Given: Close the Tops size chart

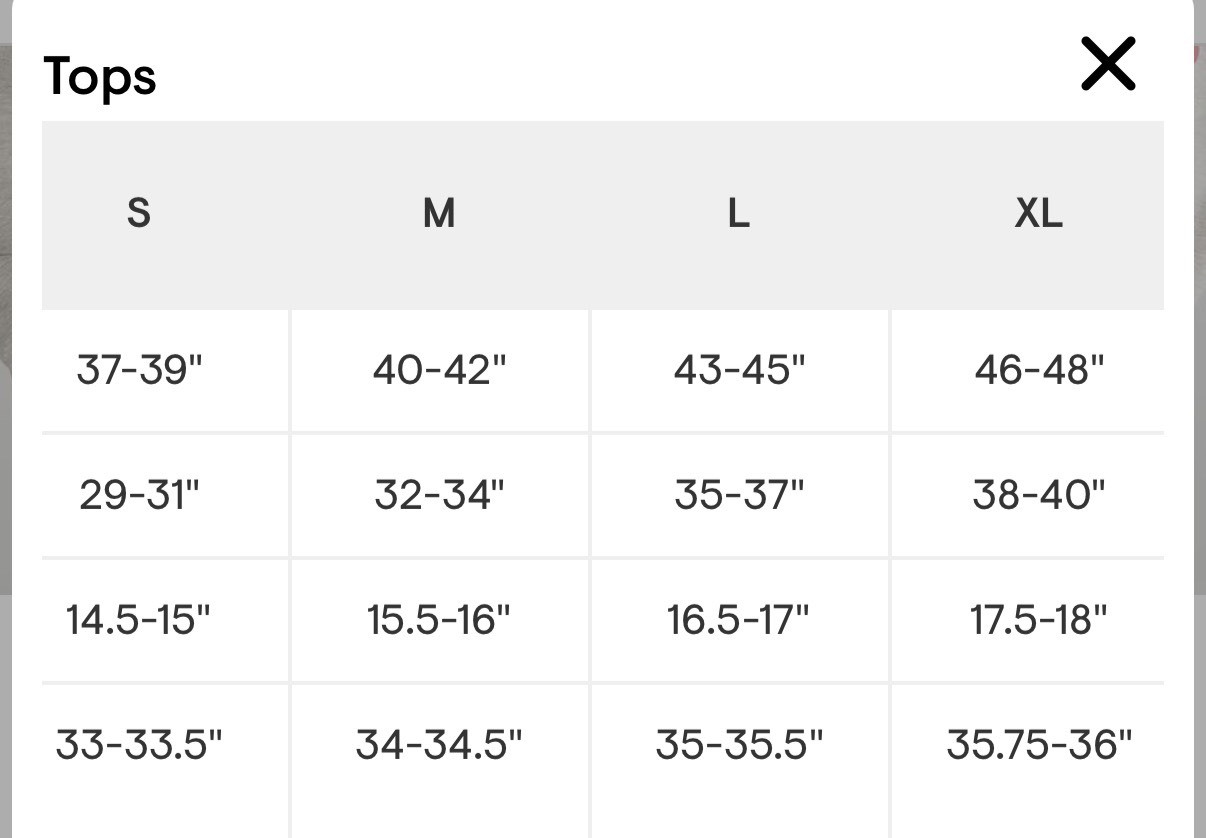Looking at the screenshot, I should click(1108, 65).
